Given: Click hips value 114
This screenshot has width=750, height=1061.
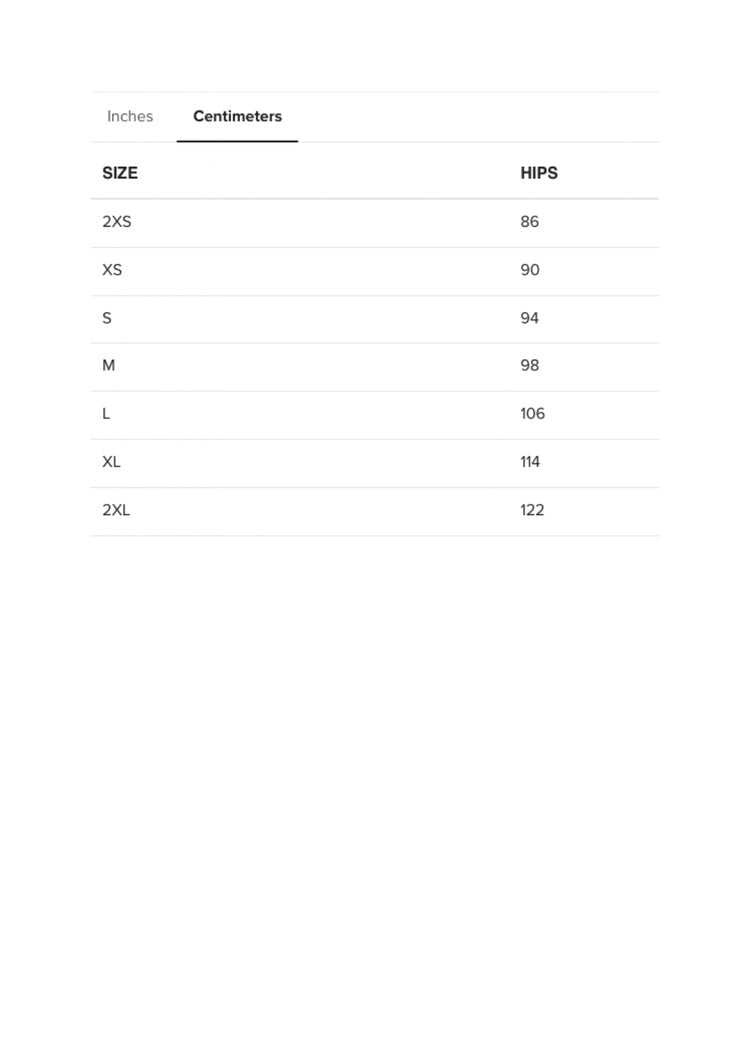Looking at the screenshot, I should click(x=530, y=462).
